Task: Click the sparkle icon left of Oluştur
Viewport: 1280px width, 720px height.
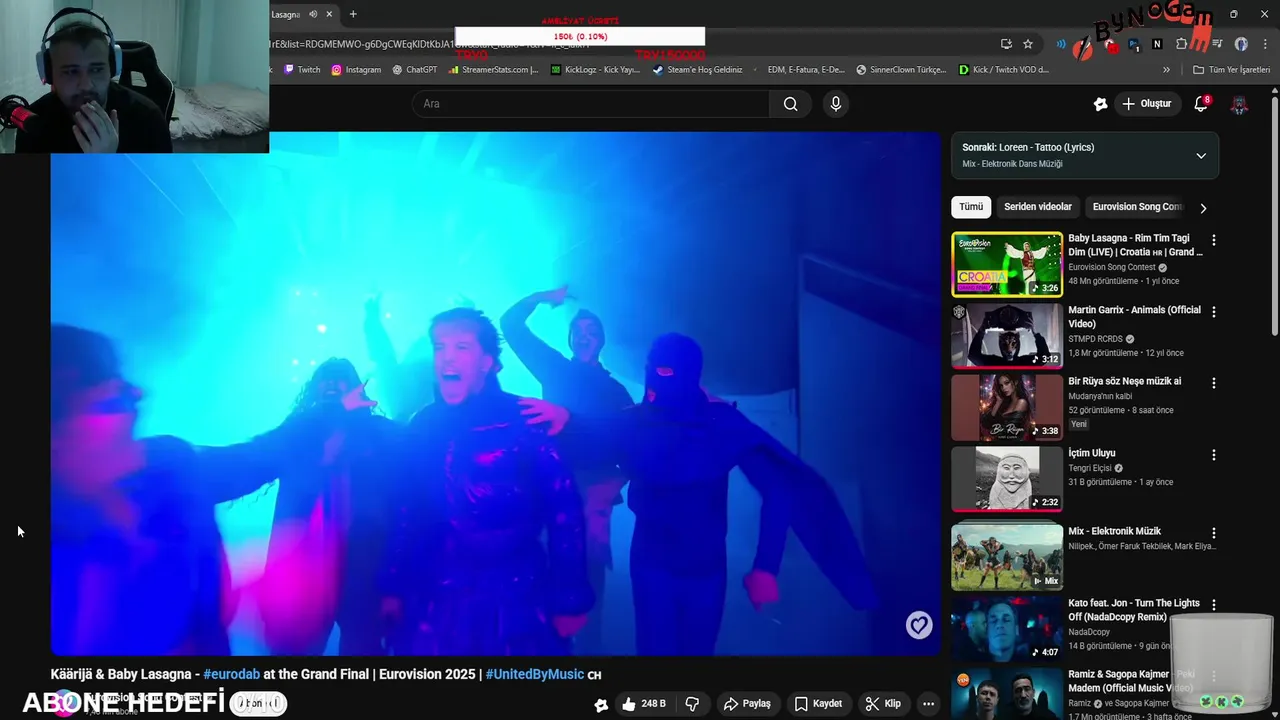Action: click(x=1100, y=104)
